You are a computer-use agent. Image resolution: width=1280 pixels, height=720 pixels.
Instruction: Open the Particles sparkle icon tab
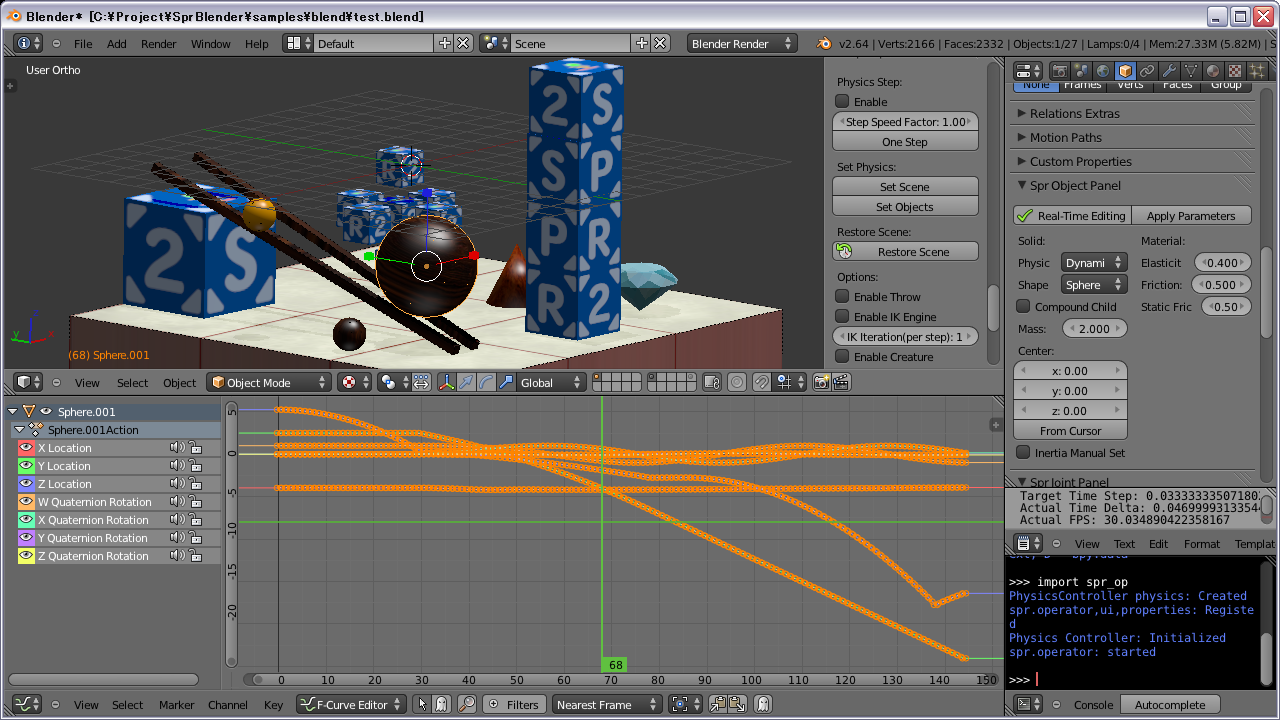1257,71
